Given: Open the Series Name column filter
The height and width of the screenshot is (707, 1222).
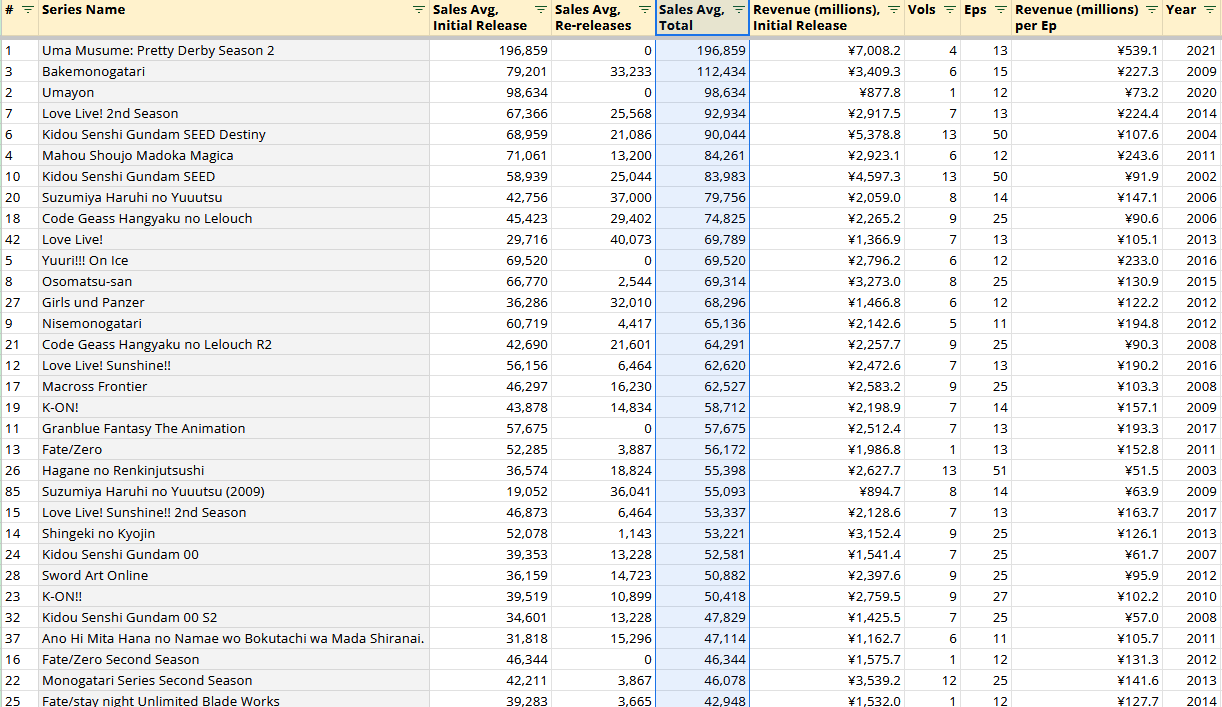Looking at the screenshot, I should point(419,10).
